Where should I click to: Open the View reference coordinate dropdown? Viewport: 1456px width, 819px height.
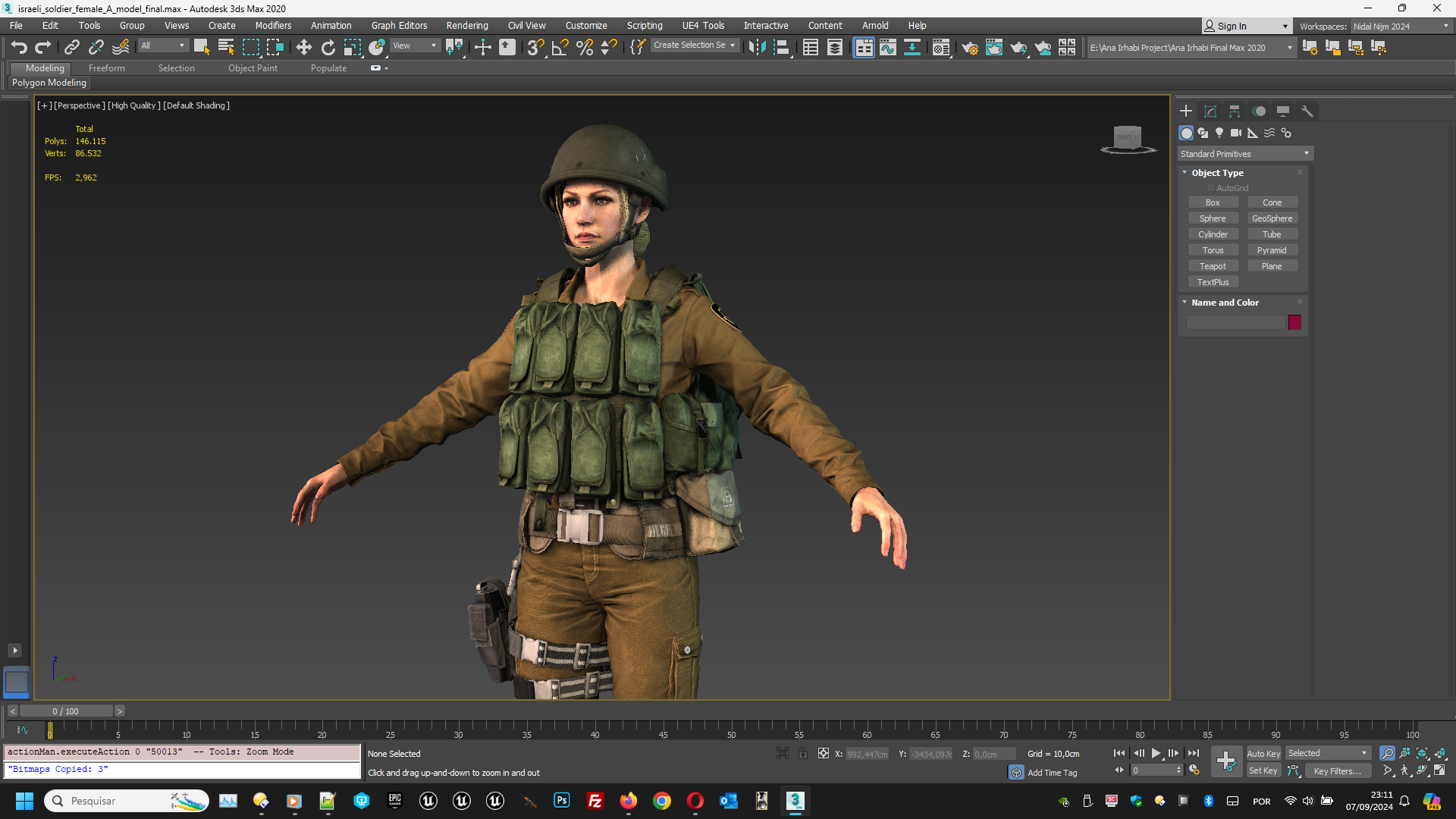tap(415, 45)
